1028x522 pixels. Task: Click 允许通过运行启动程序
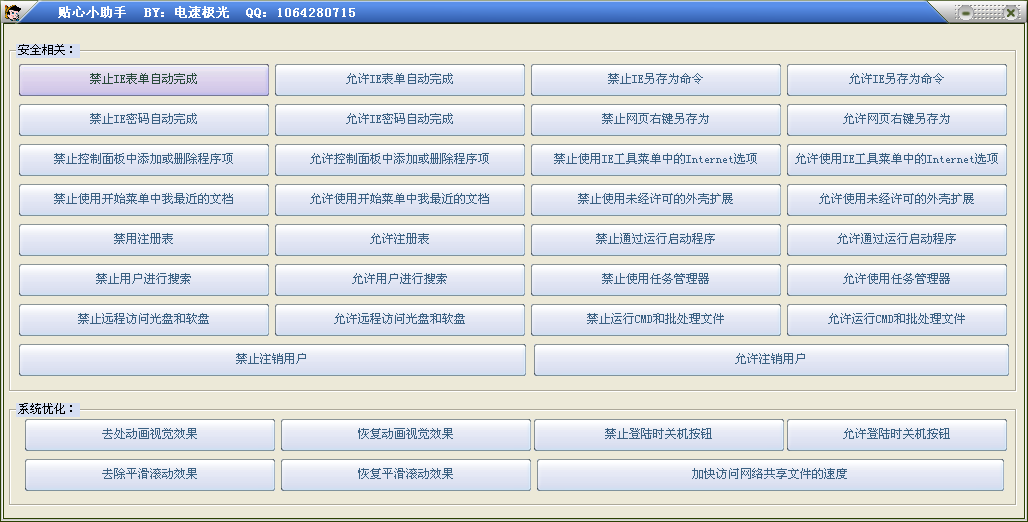(x=897, y=240)
